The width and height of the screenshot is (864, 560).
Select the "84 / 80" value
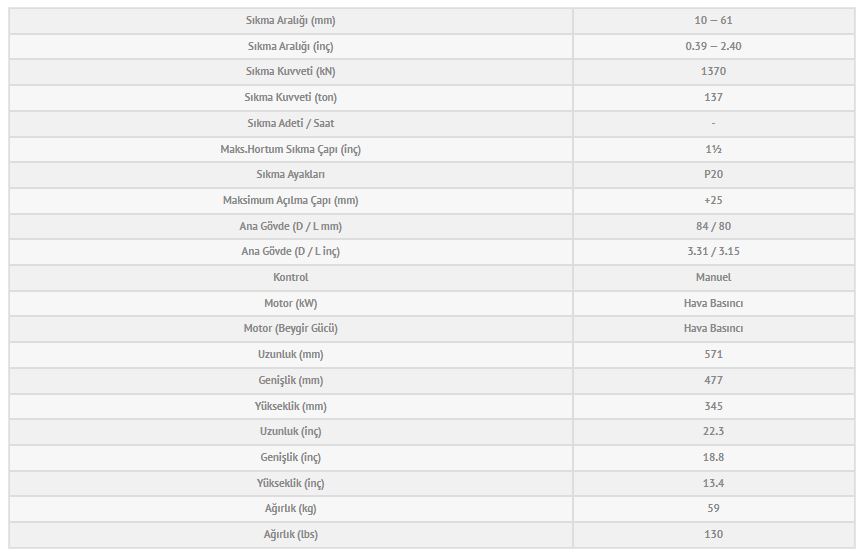713,226
